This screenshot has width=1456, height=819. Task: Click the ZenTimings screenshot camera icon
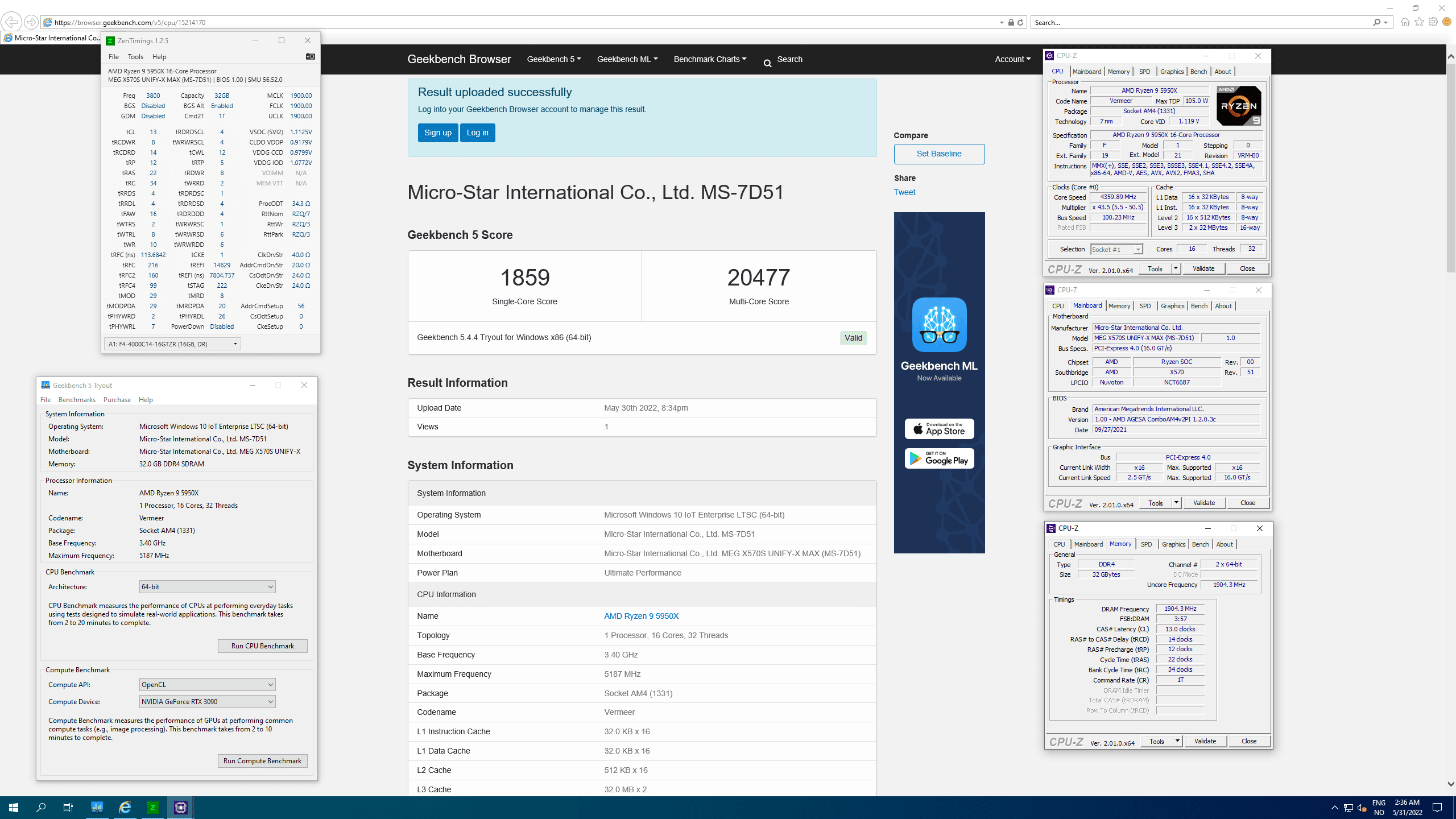(x=310, y=56)
